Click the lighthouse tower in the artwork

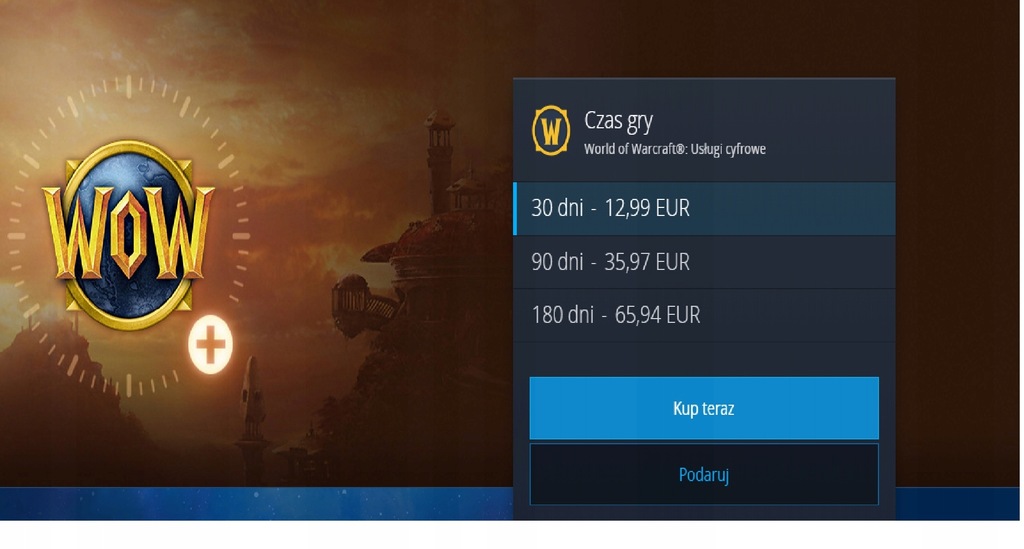click(440, 160)
